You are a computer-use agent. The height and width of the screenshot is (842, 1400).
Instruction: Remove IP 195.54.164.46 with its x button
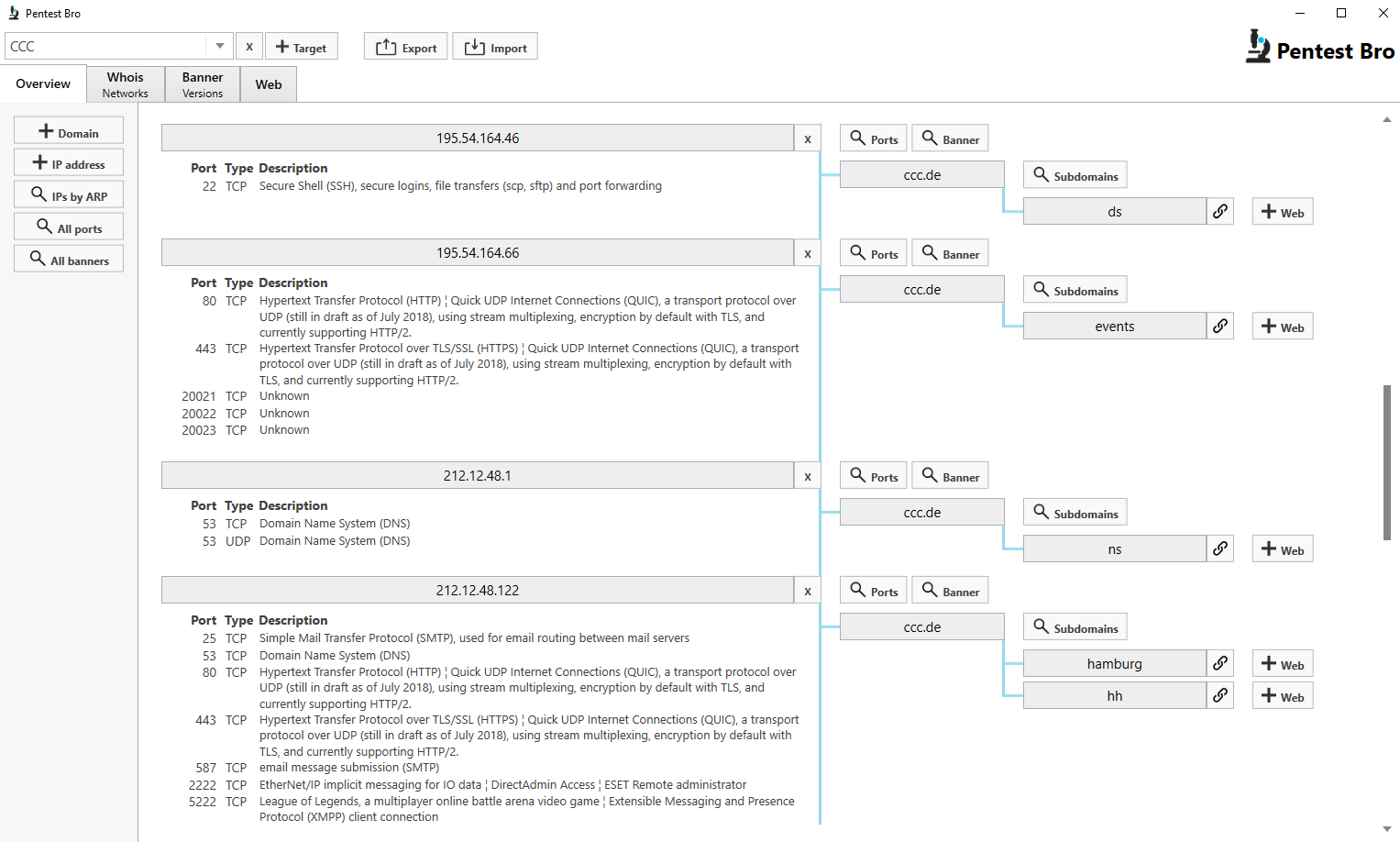click(x=808, y=138)
